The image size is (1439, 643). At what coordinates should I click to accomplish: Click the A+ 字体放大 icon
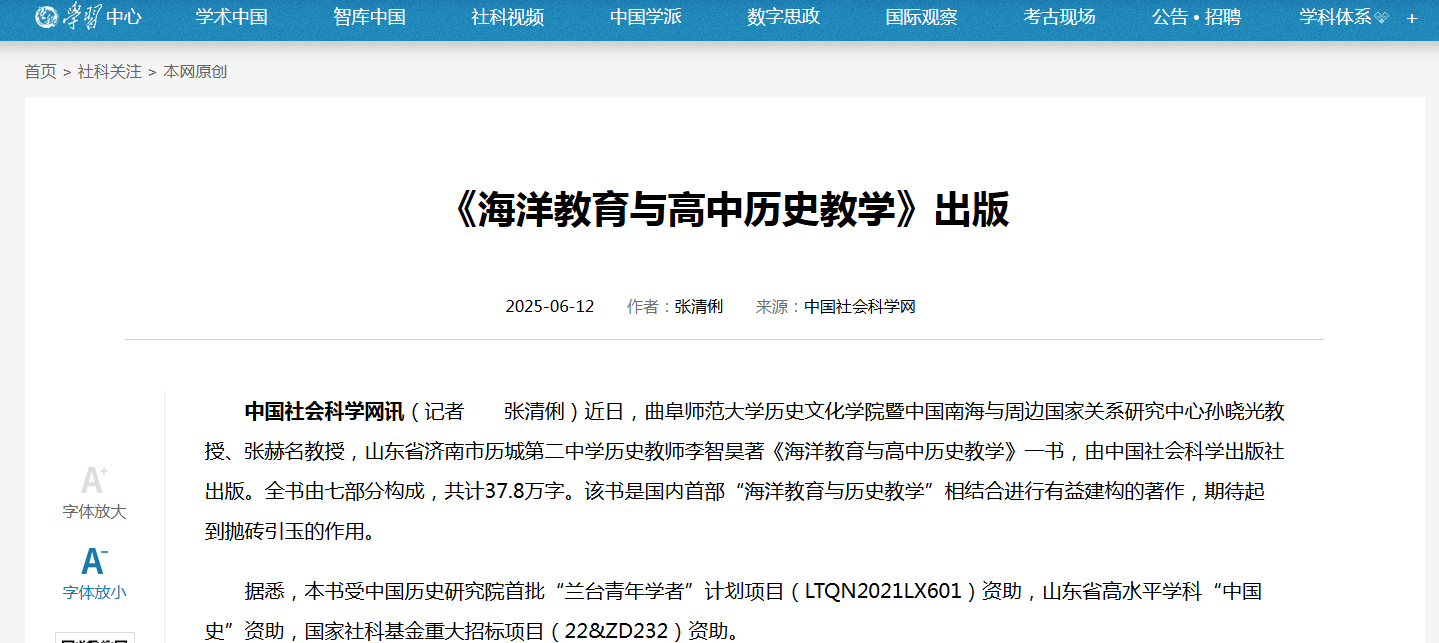pyautogui.click(x=94, y=481)
